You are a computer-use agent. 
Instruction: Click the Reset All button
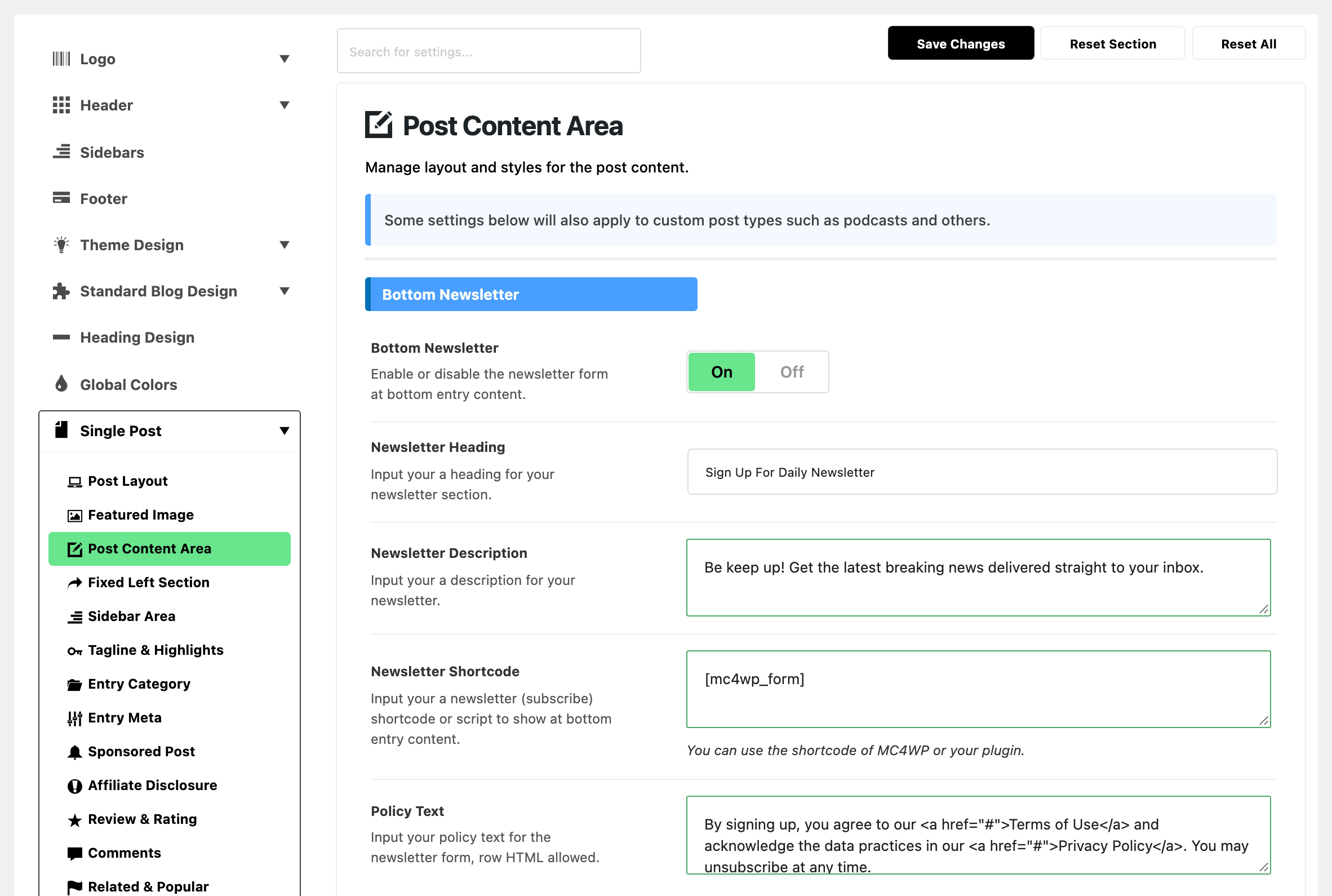tap(1249, 43)
